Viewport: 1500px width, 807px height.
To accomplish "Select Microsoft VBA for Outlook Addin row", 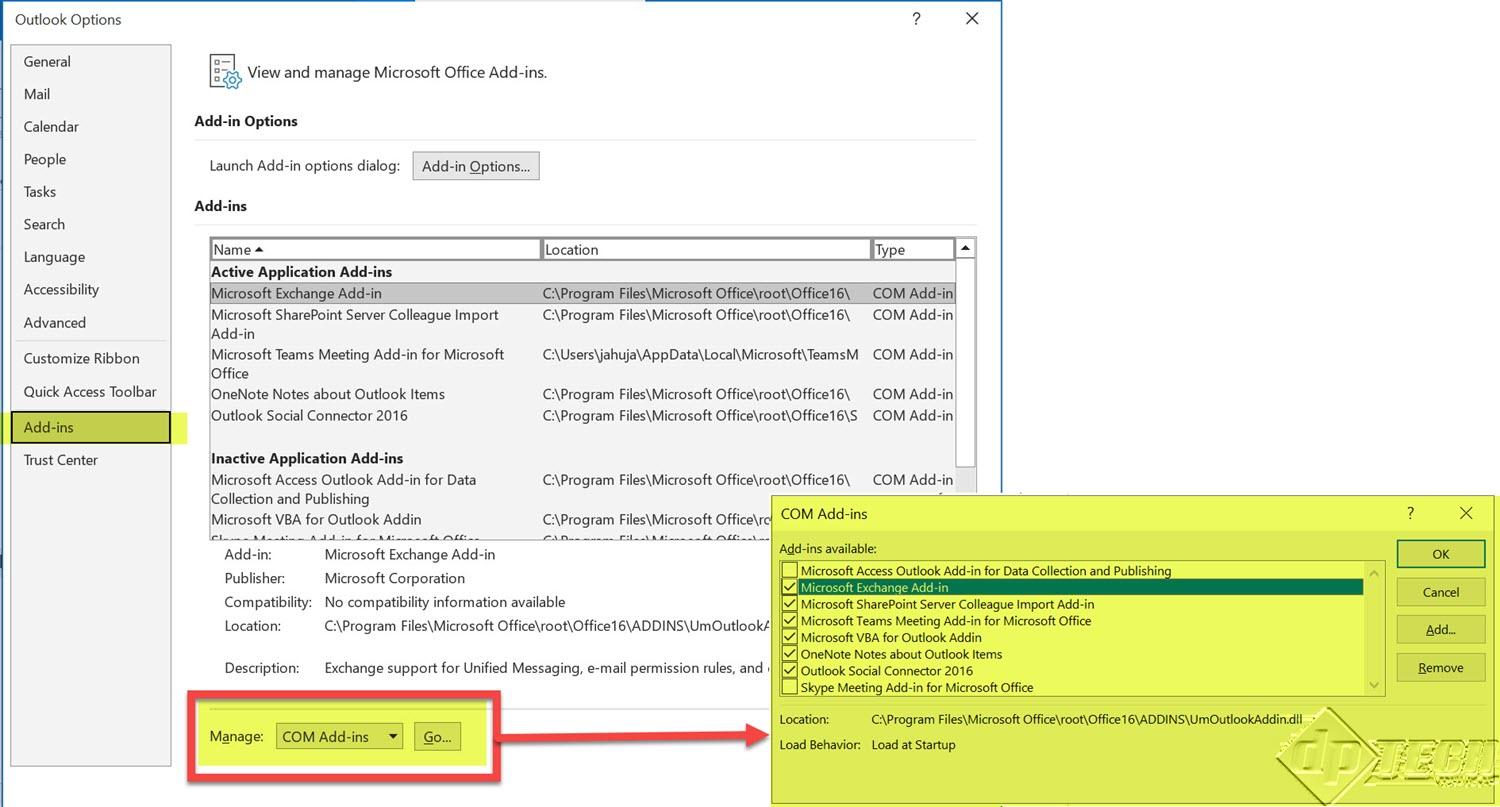I will tap(582, 519).
